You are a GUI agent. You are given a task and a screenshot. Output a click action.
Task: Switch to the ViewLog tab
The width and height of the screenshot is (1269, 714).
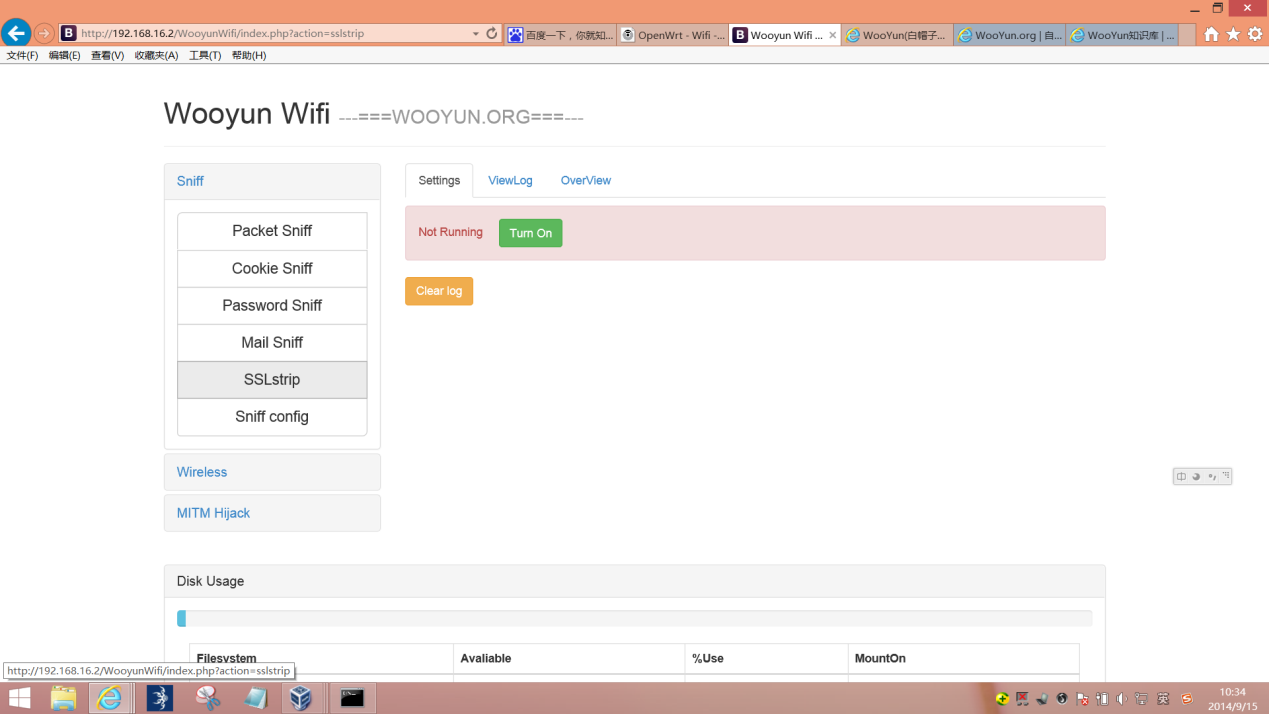510,181
